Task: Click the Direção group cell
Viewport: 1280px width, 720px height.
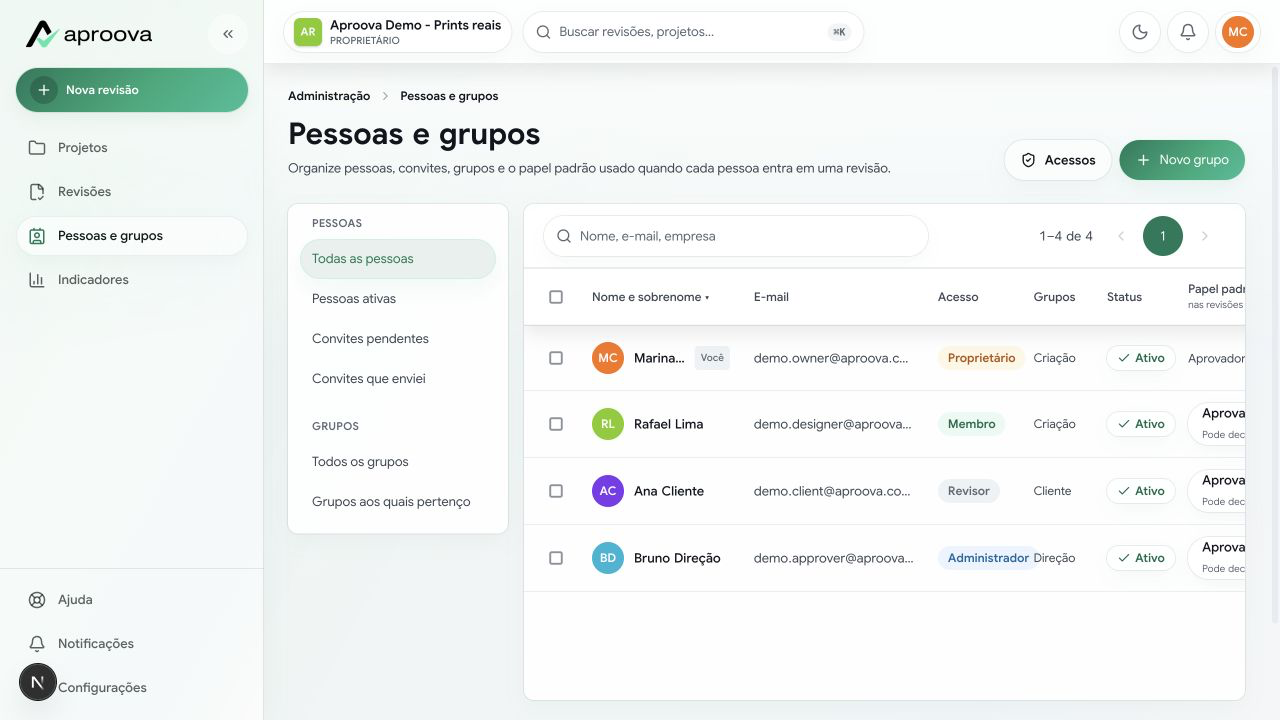Action: pyautogui.click(x=1055, y=558)
